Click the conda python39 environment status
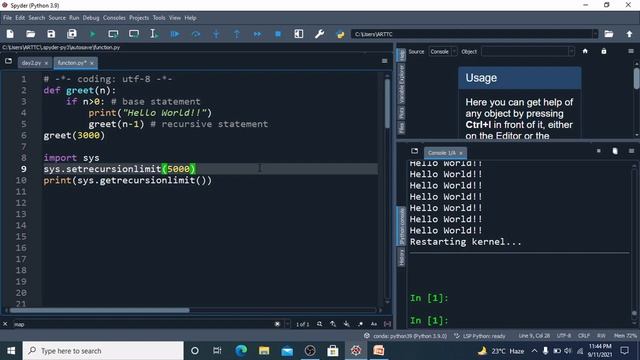Viewport: 640px width, 360px height. coord(406,336)
